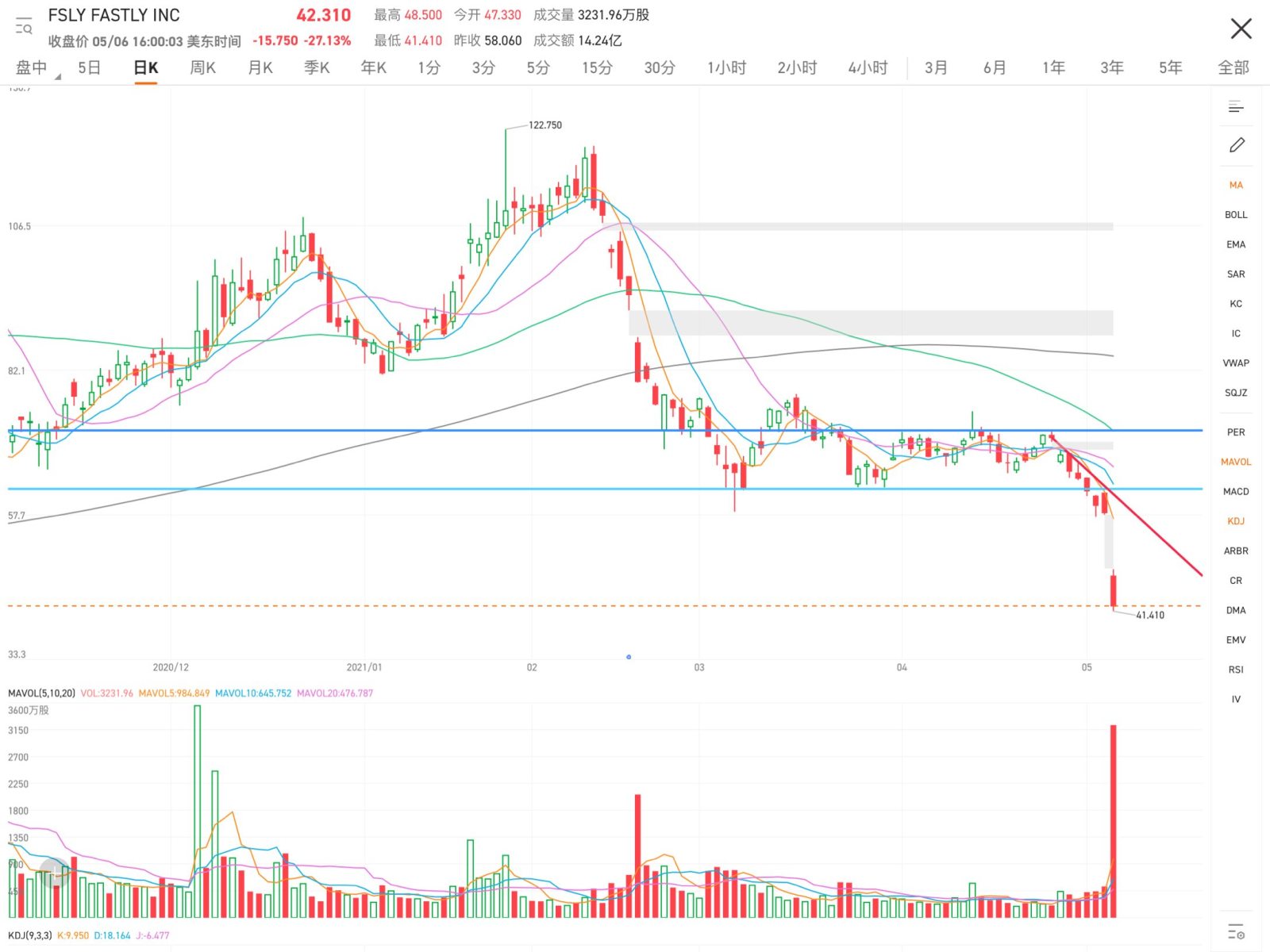Enable the CR sub-indicator
The height and width of the screenshot is (952, 1270).
pos(1236,581)
